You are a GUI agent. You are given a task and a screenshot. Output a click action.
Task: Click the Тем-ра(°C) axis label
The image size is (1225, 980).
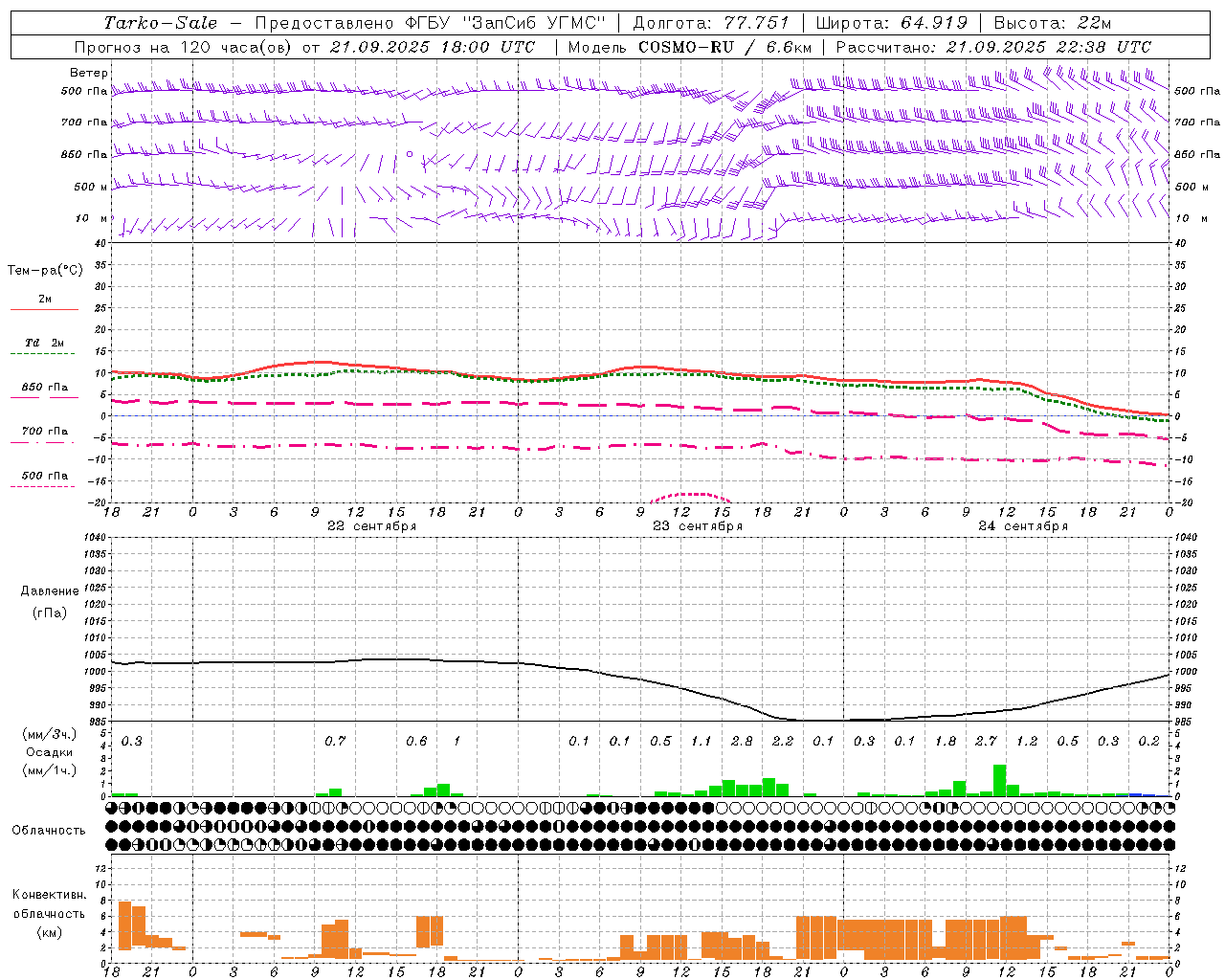45,271
